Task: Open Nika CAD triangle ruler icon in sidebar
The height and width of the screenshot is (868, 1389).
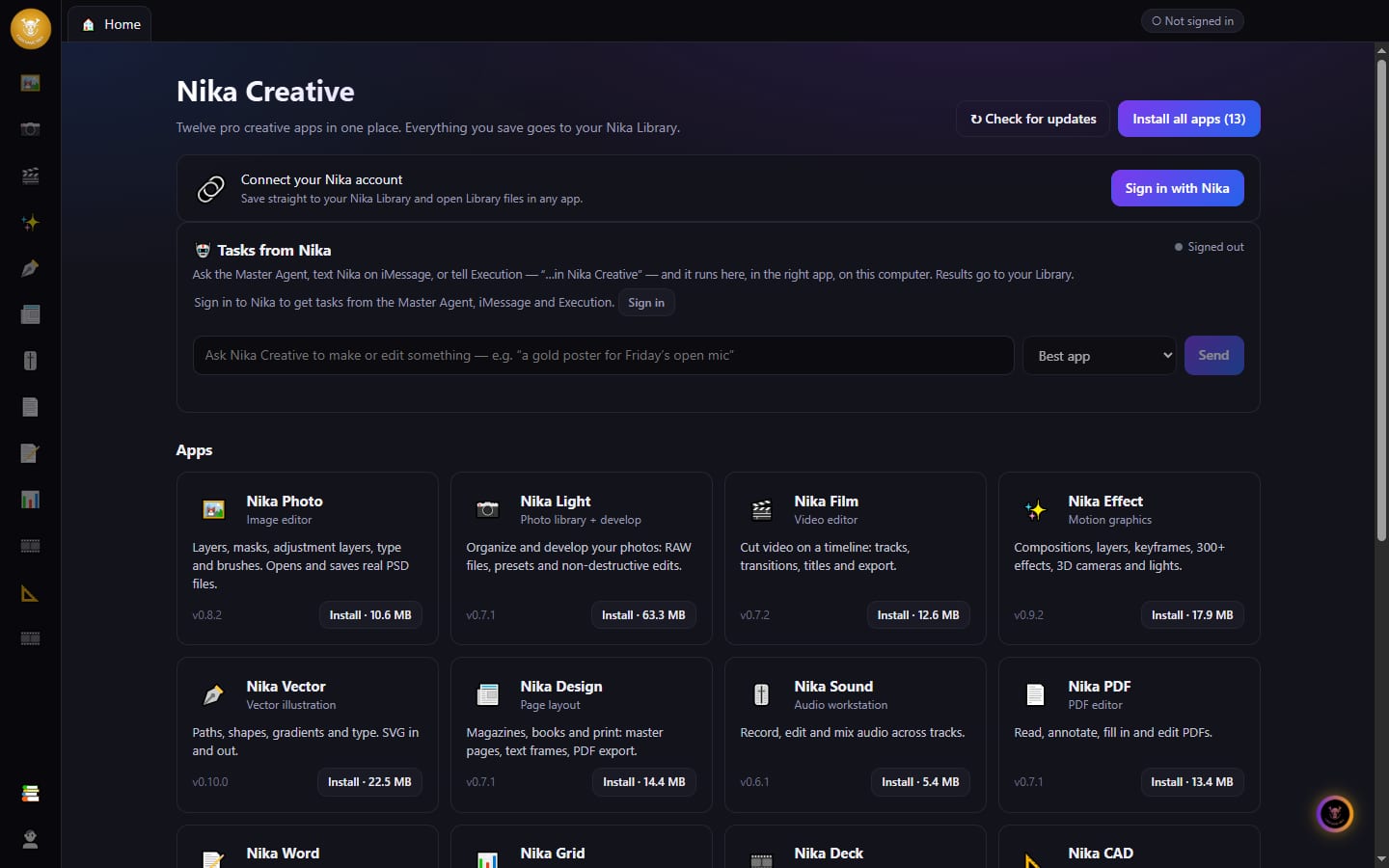Action: tap(30, 593)
